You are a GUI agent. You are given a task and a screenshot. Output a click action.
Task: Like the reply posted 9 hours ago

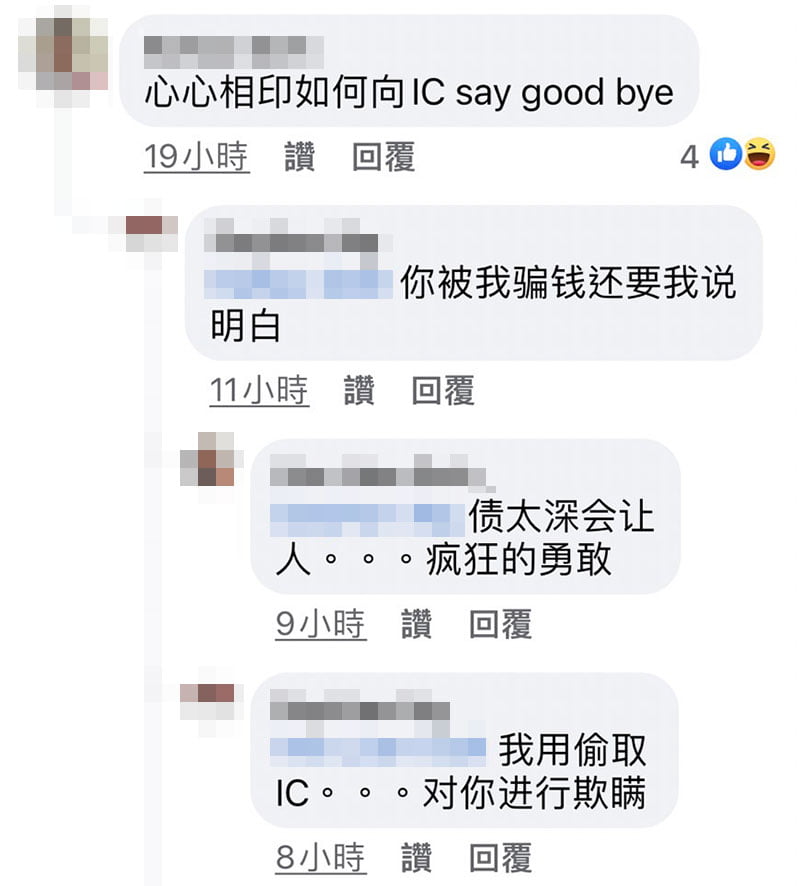click(417, 624)
